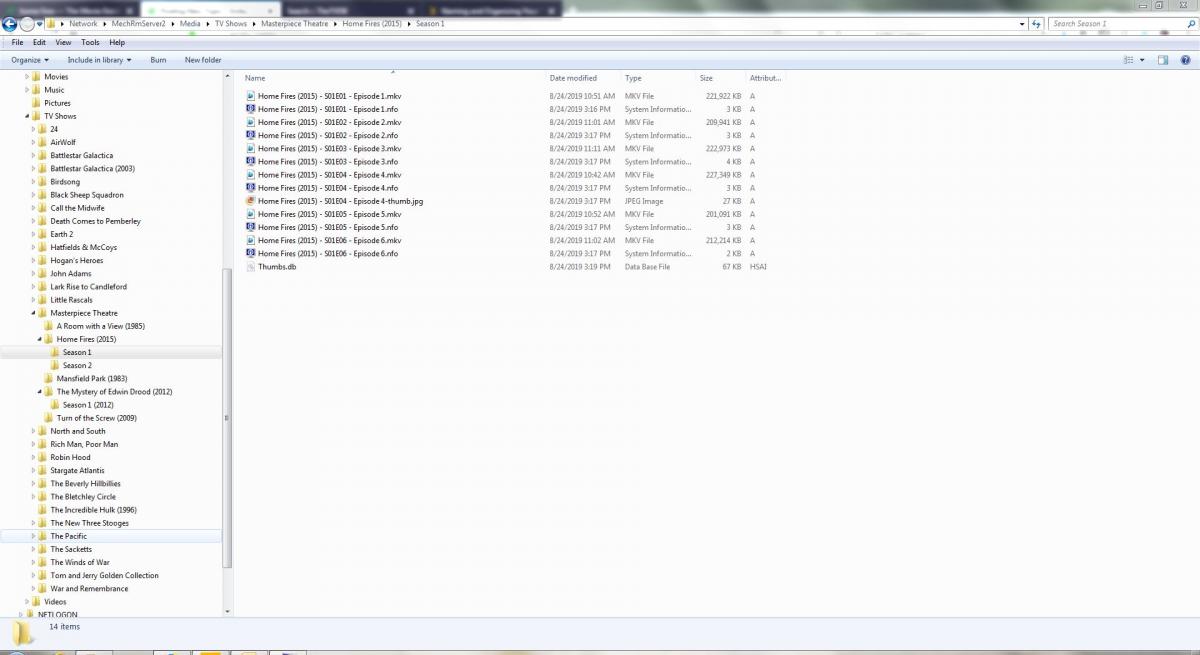Image resolution: width=1200 pixels, height=655 pixels.
Task: Refresh the folder using the address bar refresh icon
Action: pyautogui.click(x=1037, y=24)
